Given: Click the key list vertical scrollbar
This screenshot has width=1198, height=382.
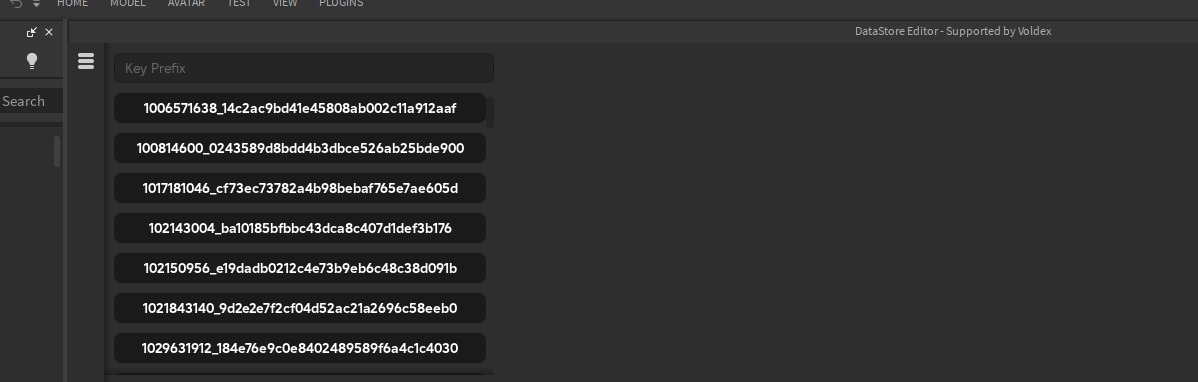Looking at the screenshot, I should click(x=491, y=112).
